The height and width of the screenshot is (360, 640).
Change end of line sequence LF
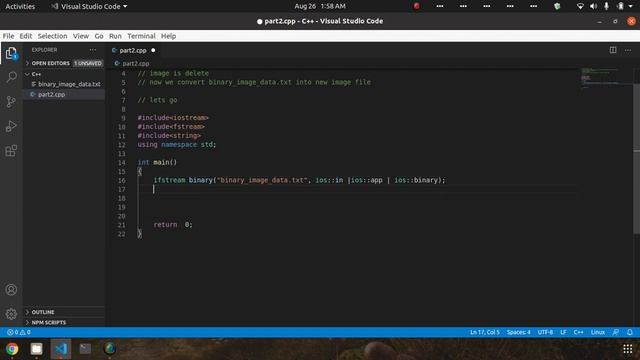click(563, 332)
